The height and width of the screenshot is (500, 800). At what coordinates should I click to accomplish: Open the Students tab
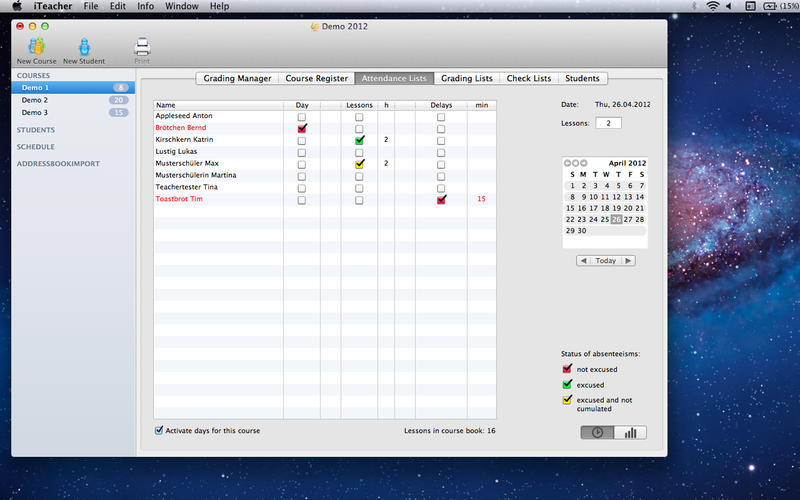tap(582, 78)
